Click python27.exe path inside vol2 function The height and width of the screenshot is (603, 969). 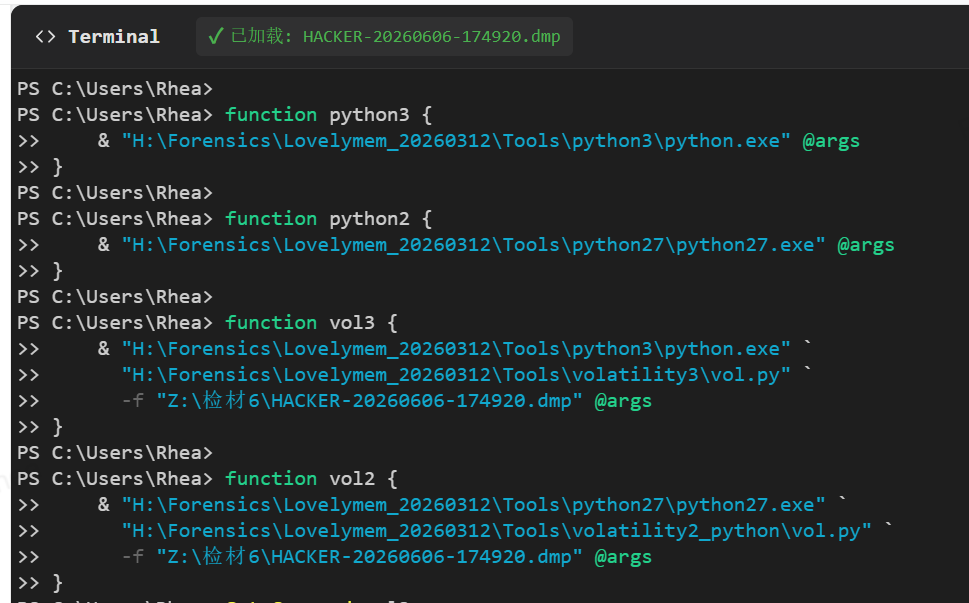coord(473,505)
